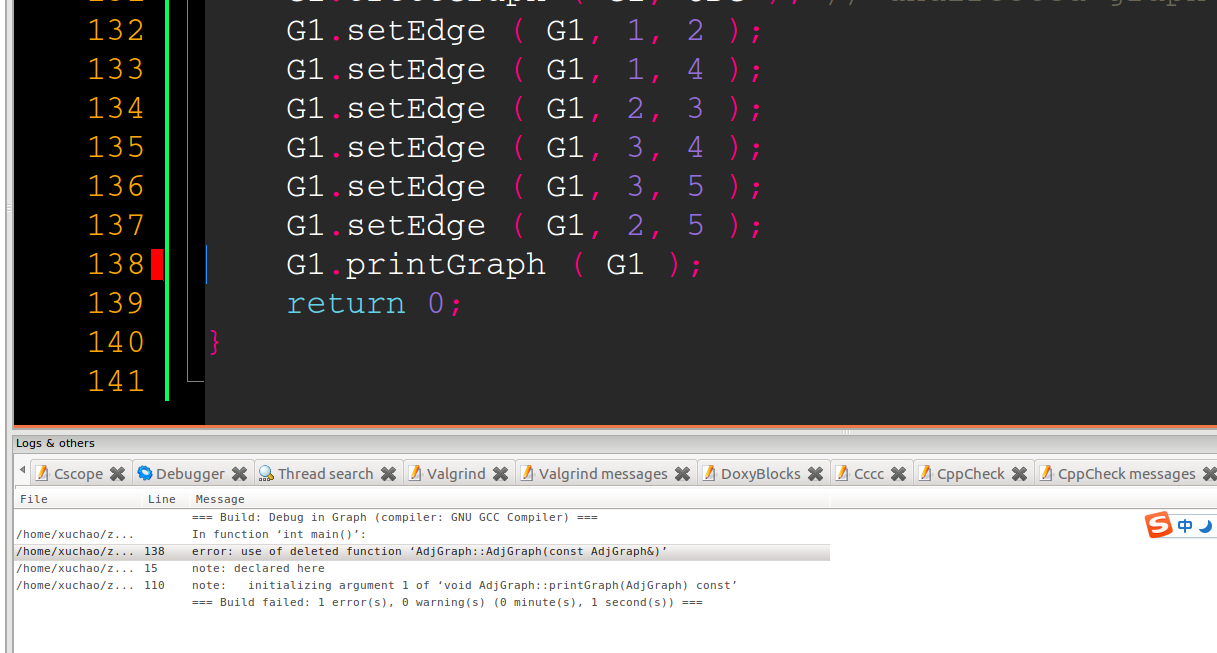Close the Valgrind messages tab
This screenshot has height=653, width=1217.
683,473
